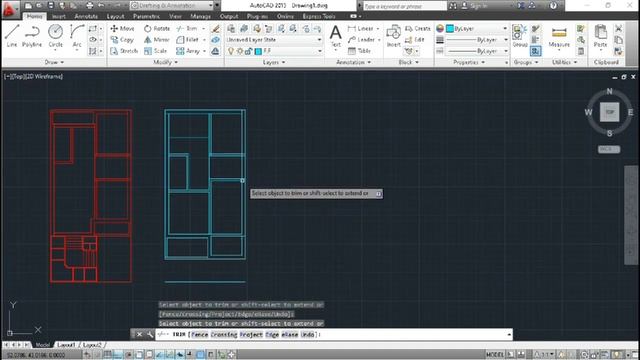The height and width of the screenshot is (360, 640).
Task: Select the Line drawing tool
Action: pos(12,36)
